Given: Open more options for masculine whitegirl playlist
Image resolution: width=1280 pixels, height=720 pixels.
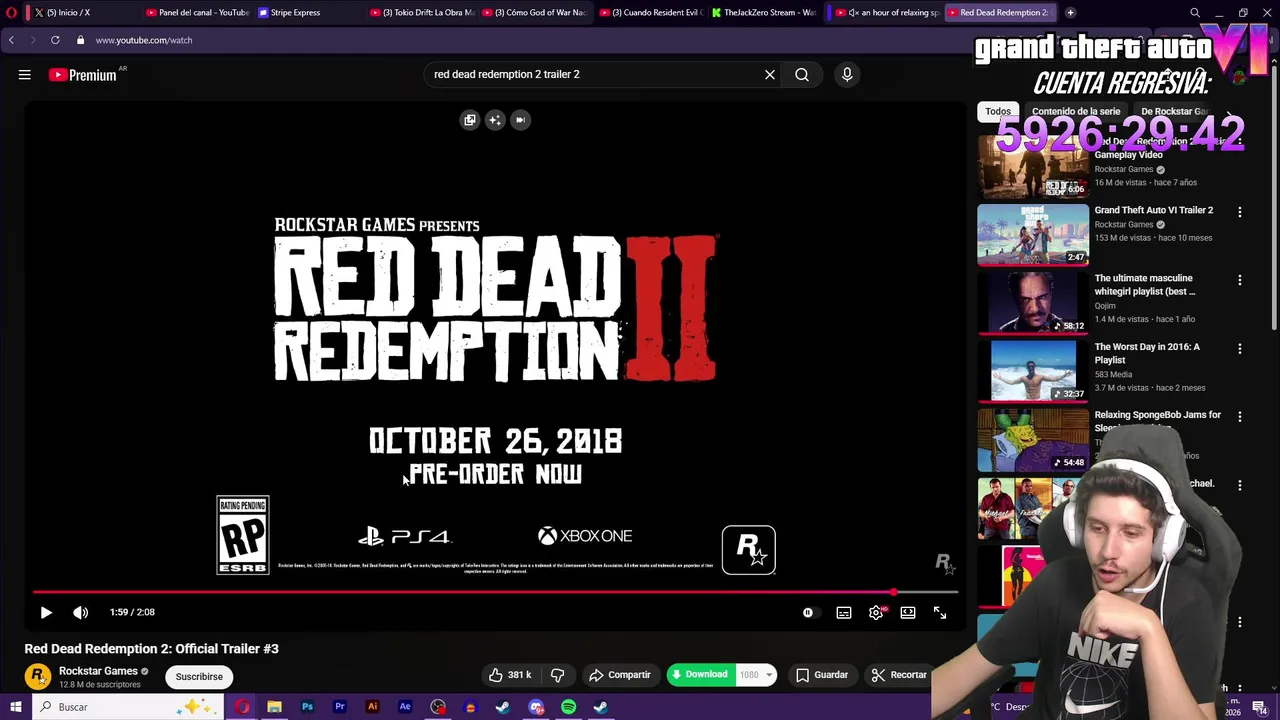Looking at the screenshot, I should [x=1240, y=280].
